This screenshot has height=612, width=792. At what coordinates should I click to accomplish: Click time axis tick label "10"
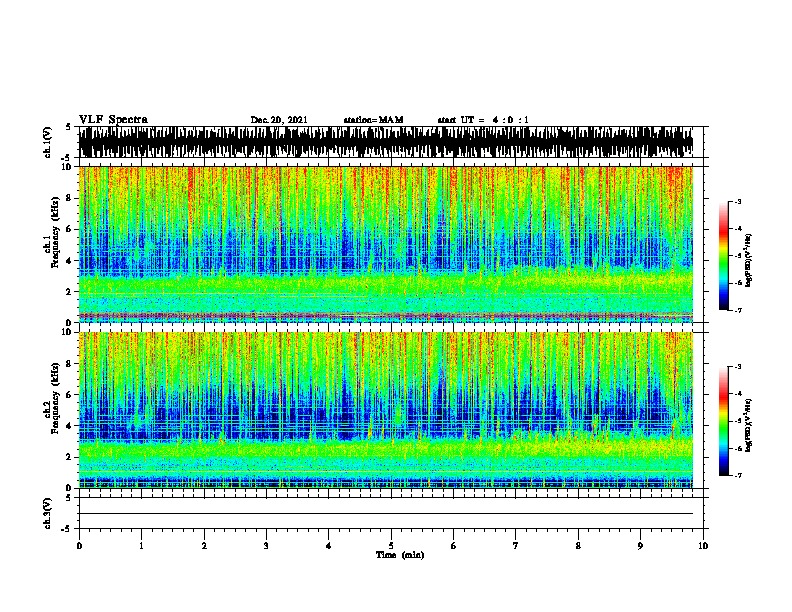[703, 546]
